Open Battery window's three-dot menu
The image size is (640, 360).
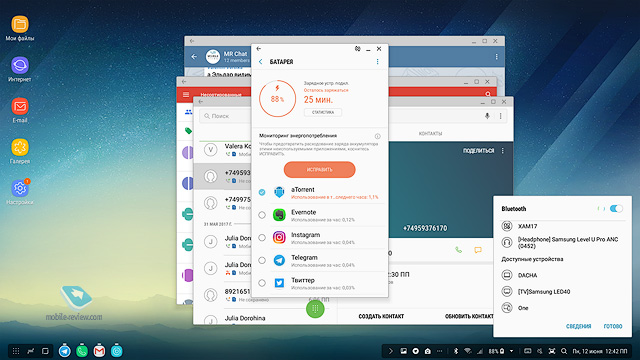[x=378, y=62]
